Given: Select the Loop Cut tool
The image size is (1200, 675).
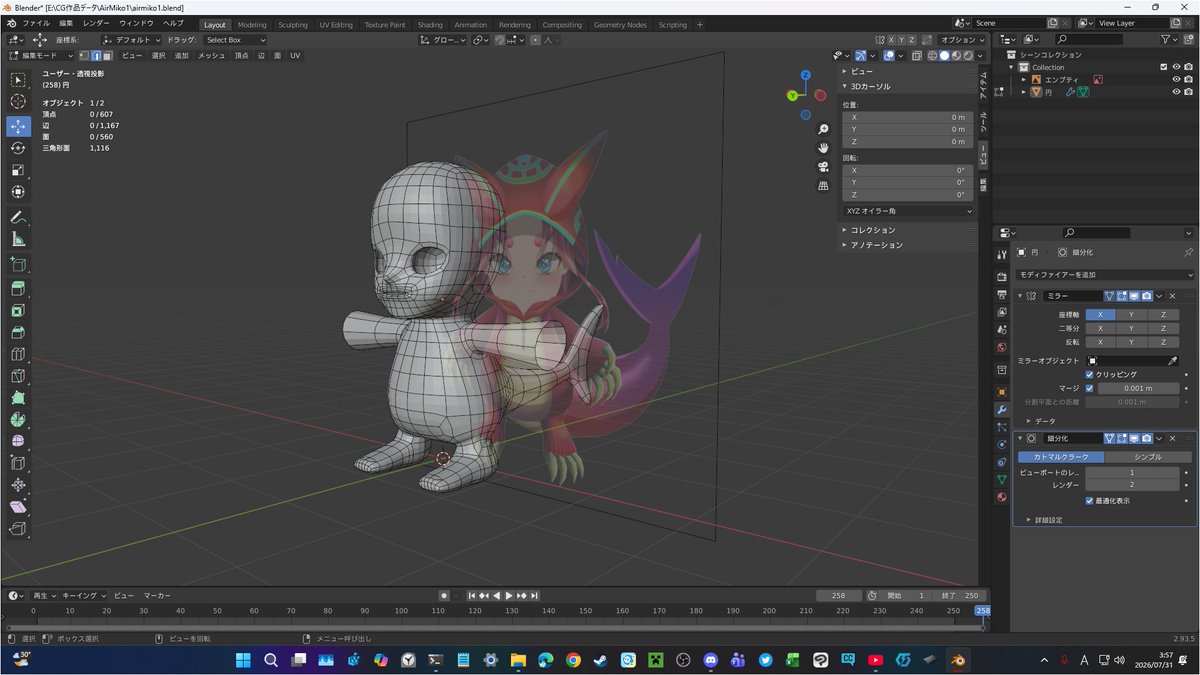Looking at the screenshot, I should [x=18, y=354].
